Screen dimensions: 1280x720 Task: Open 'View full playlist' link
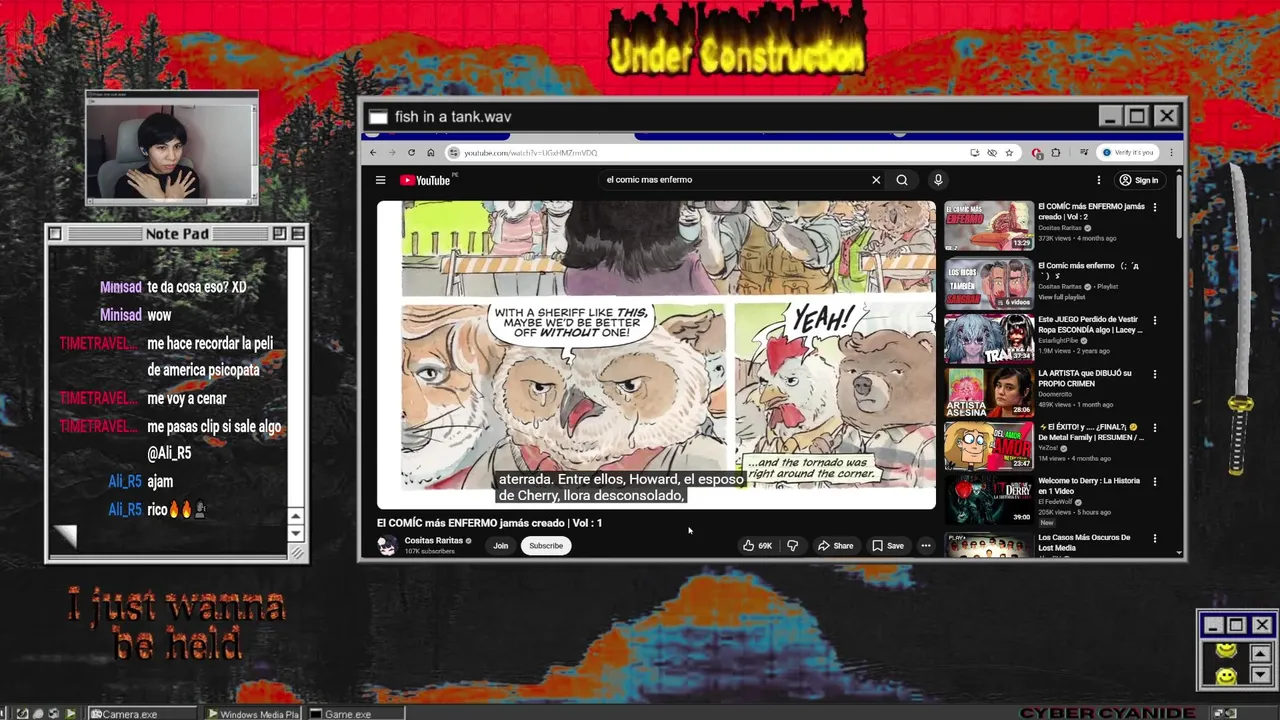(x=1063, y=297)
